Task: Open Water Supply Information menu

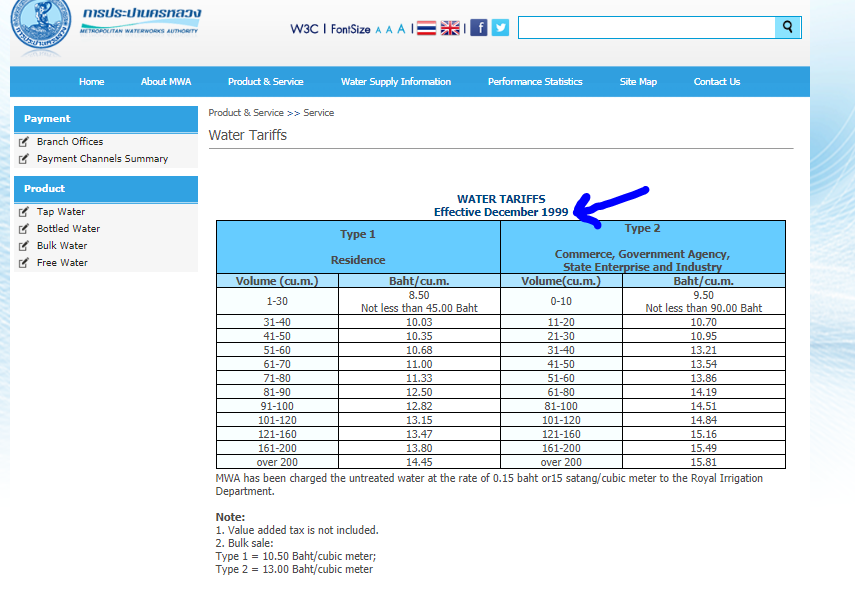Action: click(x=396, y=82)
